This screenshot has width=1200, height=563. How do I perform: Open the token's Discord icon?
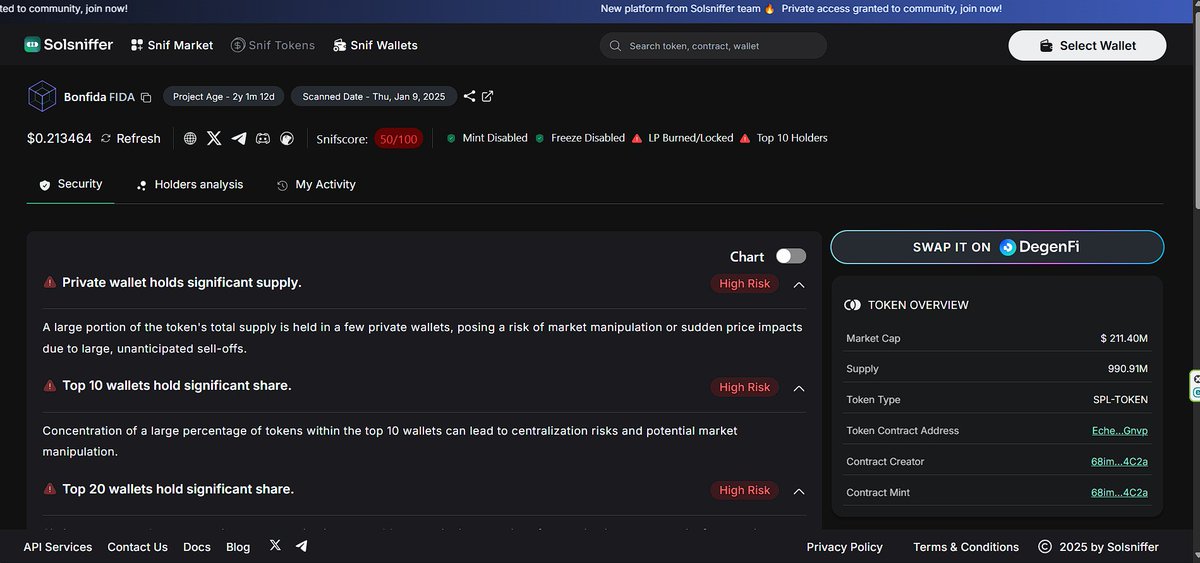(x=263, y=139)
